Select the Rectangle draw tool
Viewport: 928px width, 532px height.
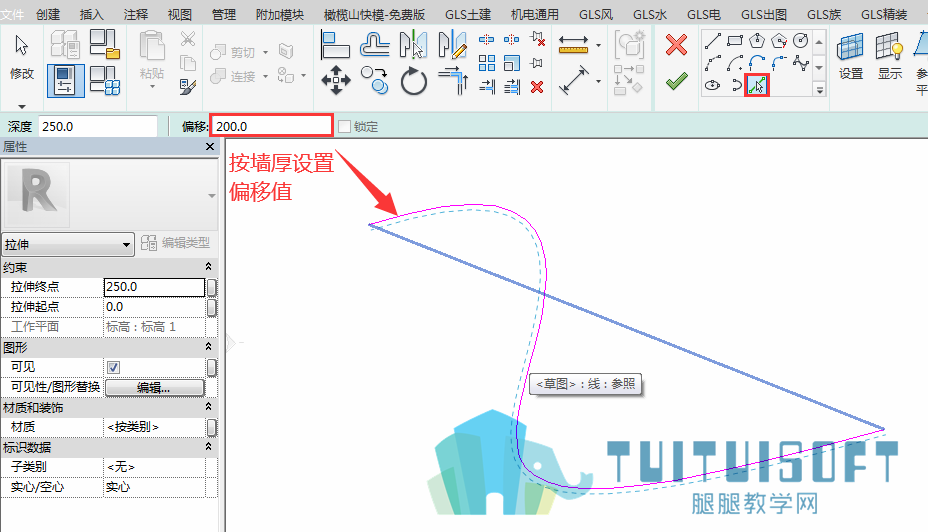pos(734,41)
